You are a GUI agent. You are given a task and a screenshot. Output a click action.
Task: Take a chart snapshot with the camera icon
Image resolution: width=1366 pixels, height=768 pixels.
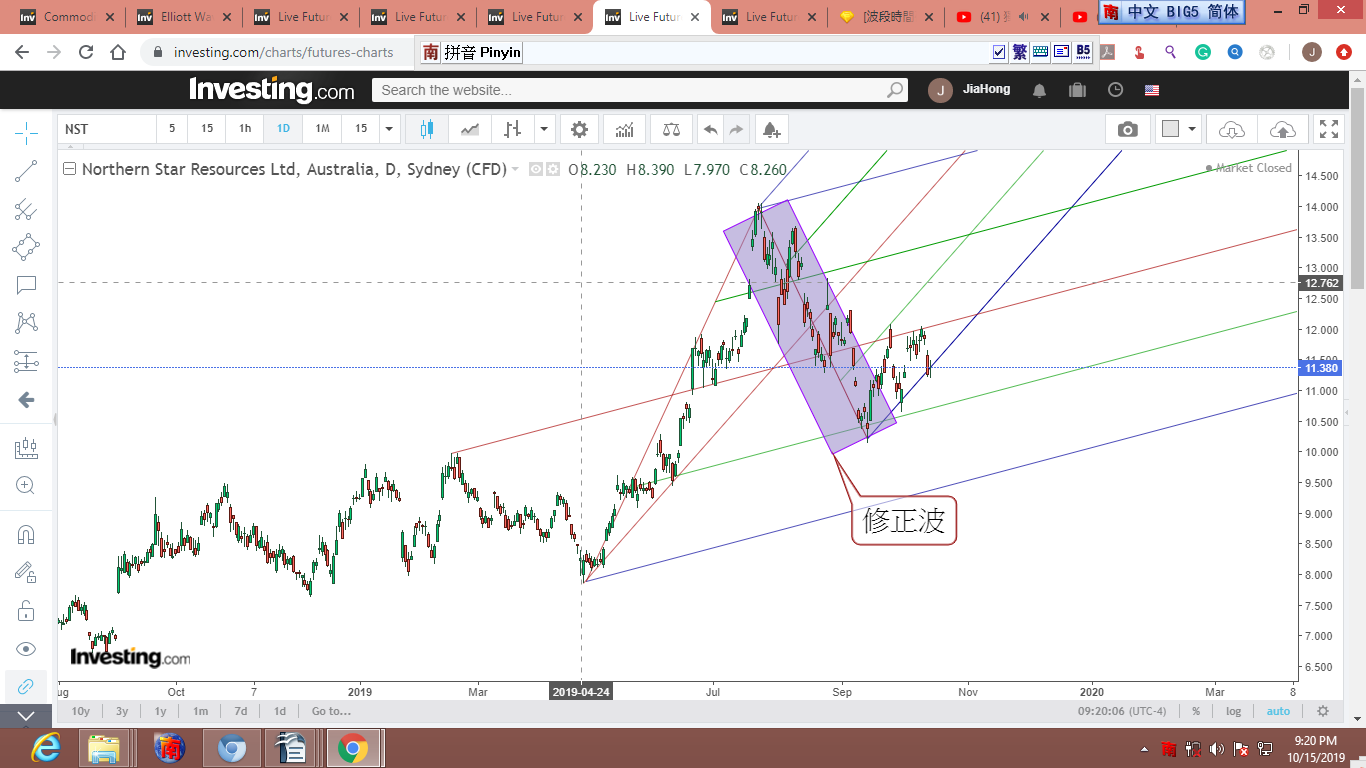coord(1127,129)
